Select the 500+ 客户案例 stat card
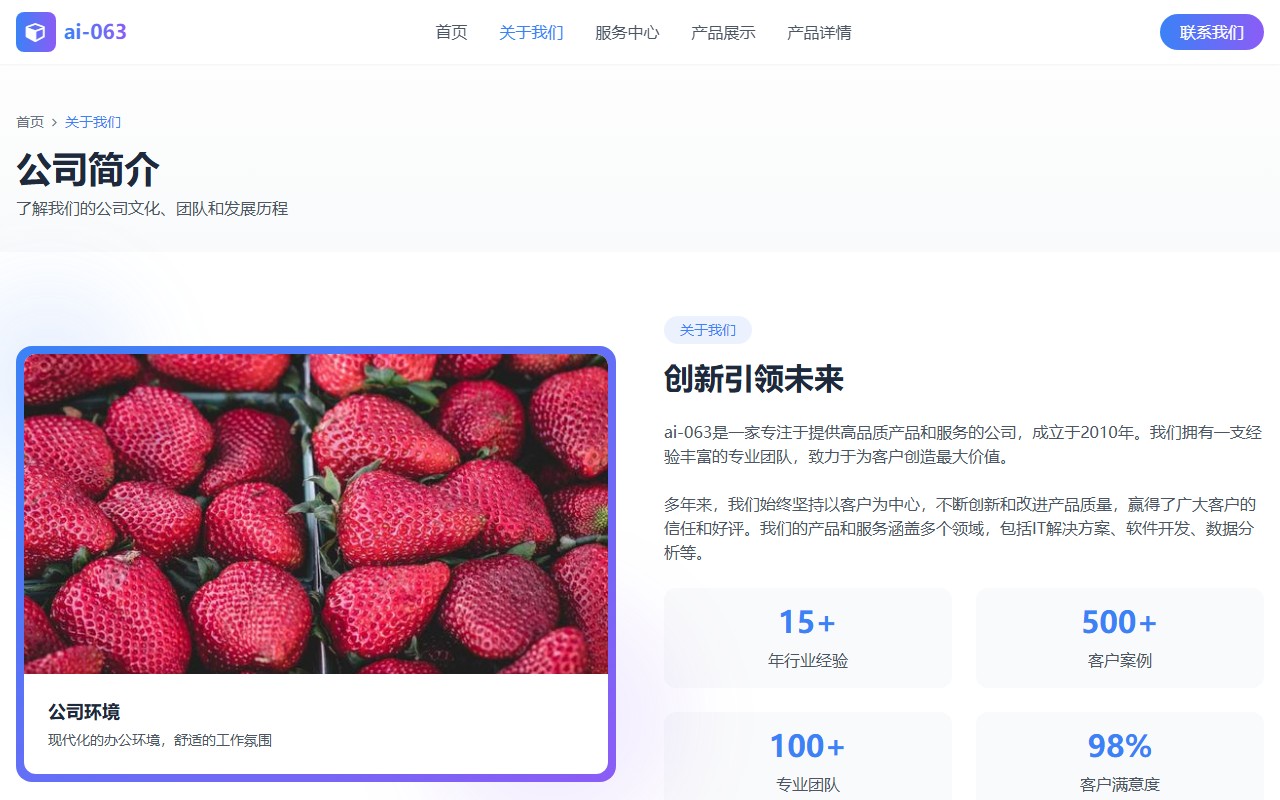1280x800 pixels. tap(1119, 637)
